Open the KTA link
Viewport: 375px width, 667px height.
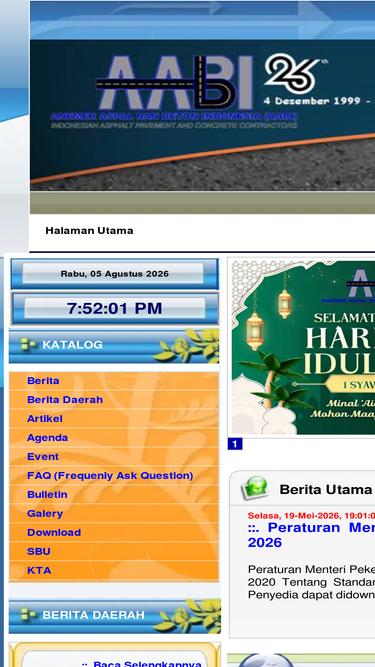pyautogui.click(x=39, y=570)
